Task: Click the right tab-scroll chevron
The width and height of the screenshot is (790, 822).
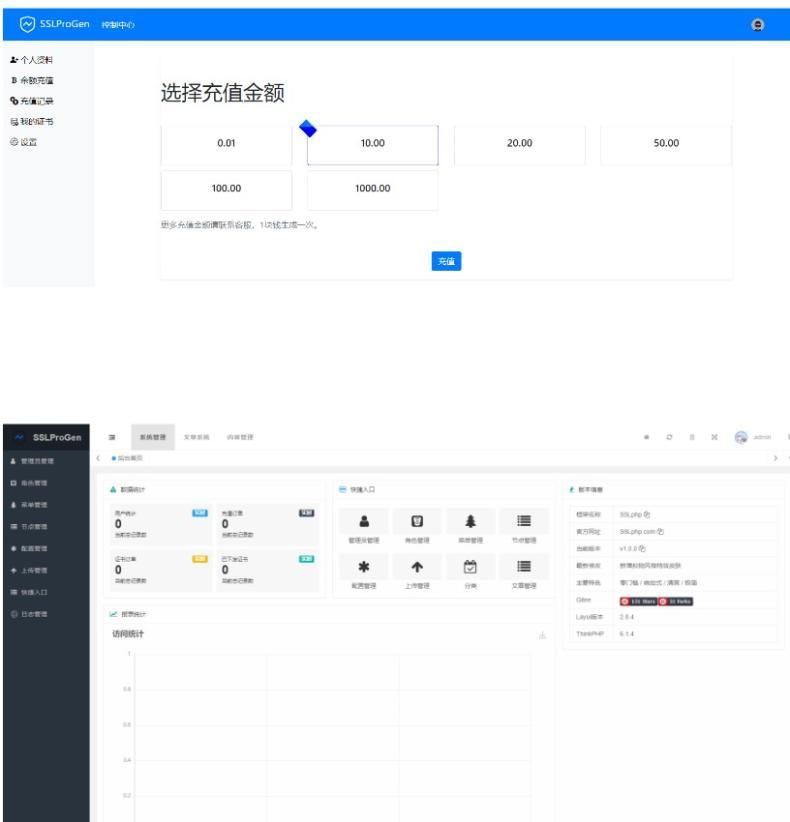Action: coord(775,458)
